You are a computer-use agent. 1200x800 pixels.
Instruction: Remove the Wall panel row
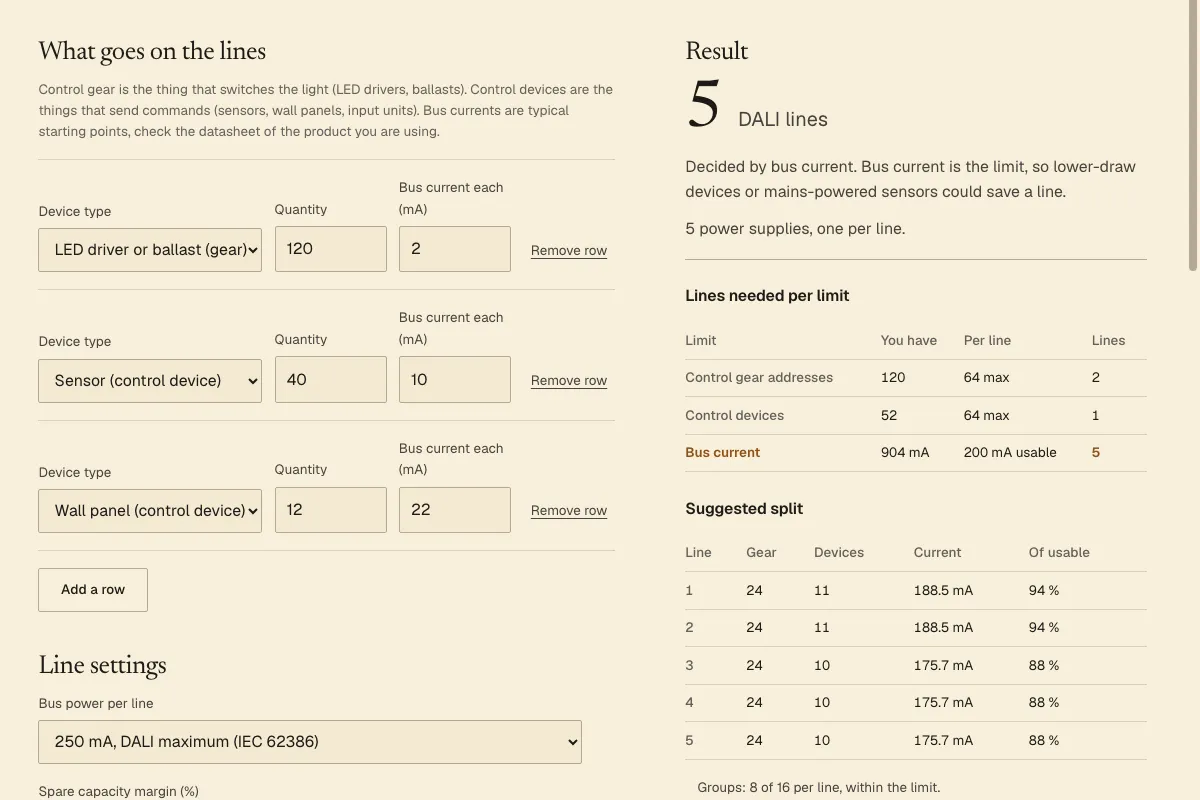tap(569, 511)
